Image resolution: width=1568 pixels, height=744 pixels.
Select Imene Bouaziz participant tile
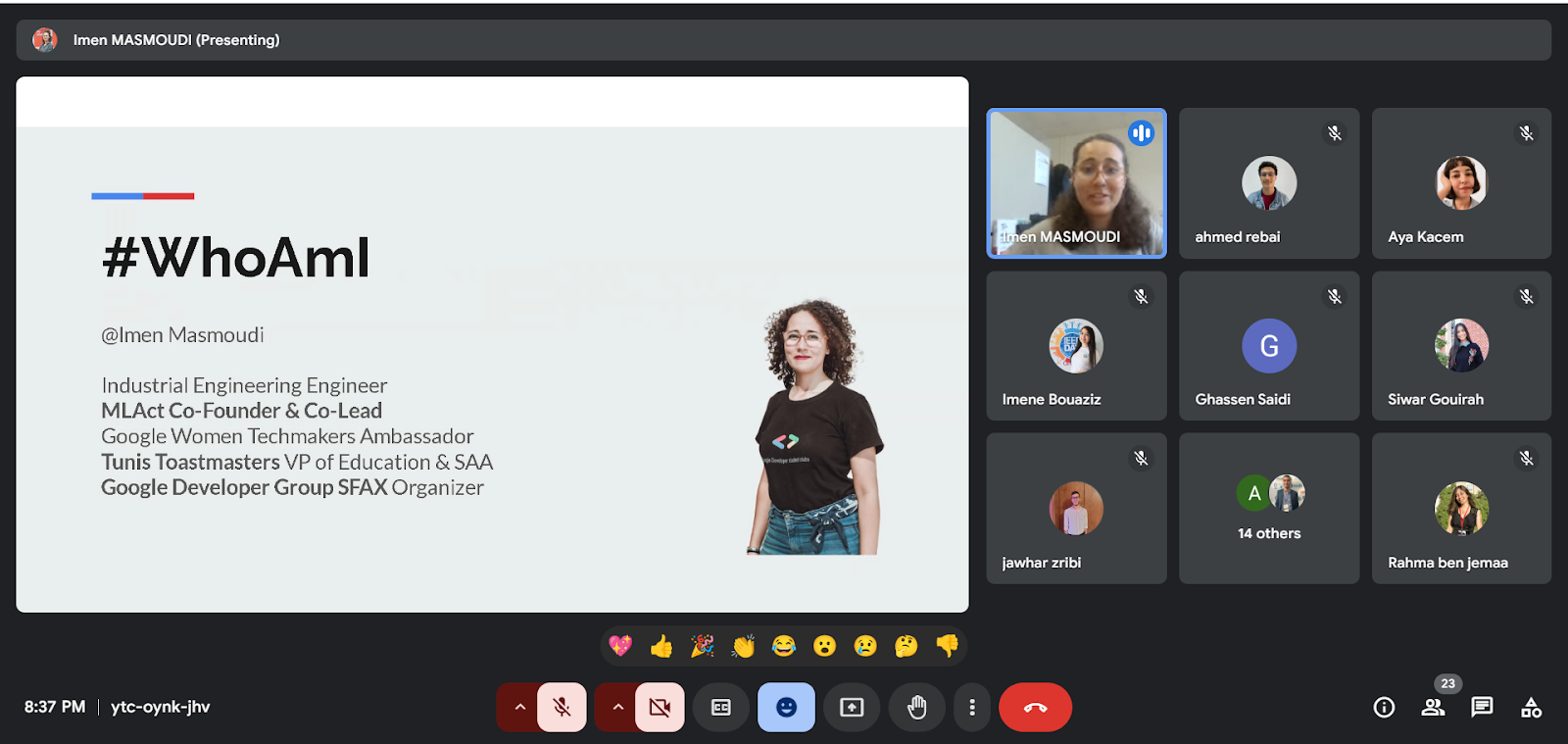click(x=1076, y=346)
